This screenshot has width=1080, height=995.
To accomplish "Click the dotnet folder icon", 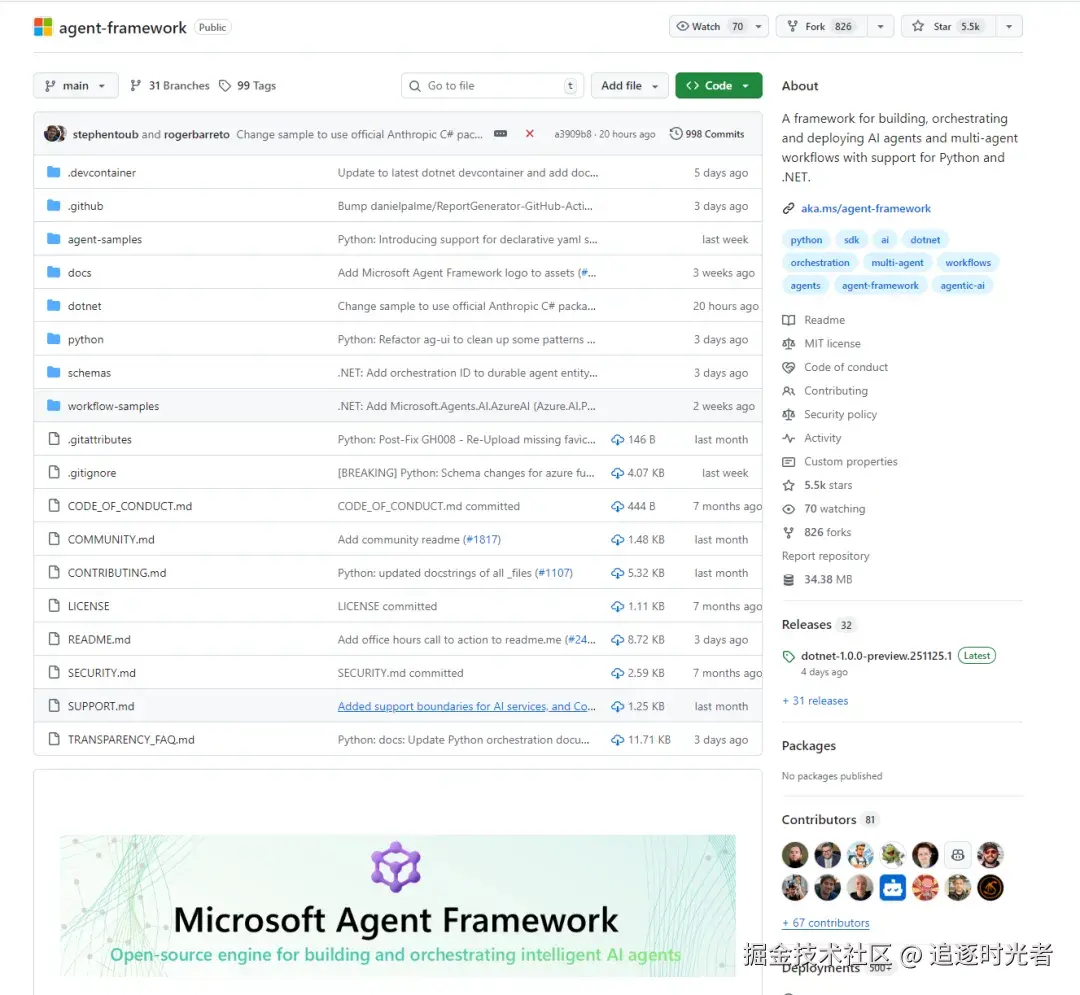I will point(53,305).
